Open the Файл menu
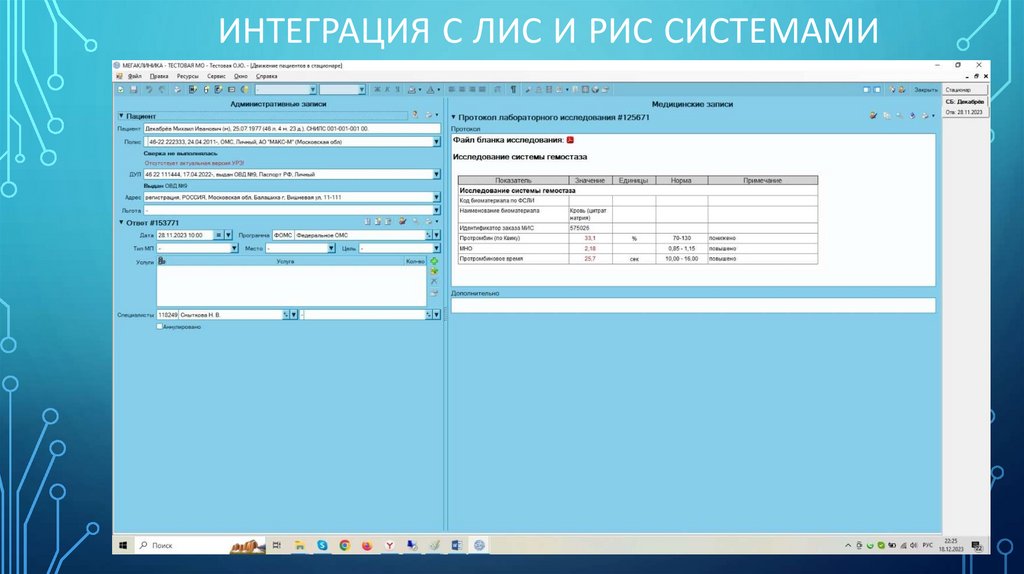Viewport: 1024px width, 574px height. click(134, 75)
